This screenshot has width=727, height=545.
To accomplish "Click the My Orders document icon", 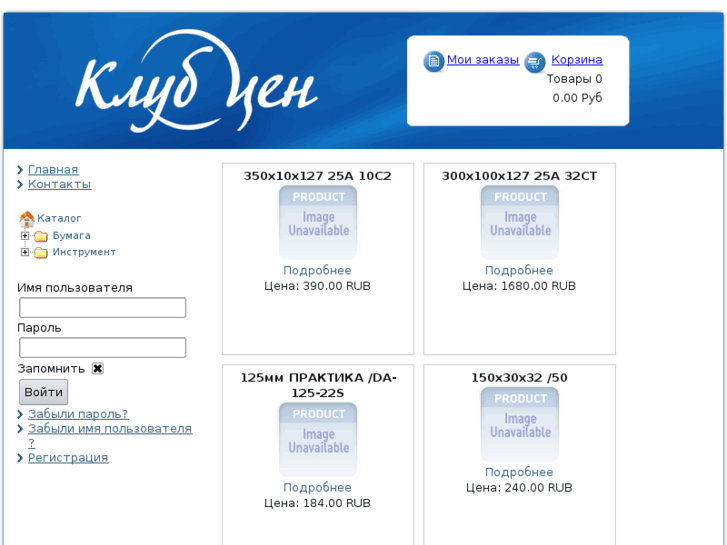I will (434, 61).
